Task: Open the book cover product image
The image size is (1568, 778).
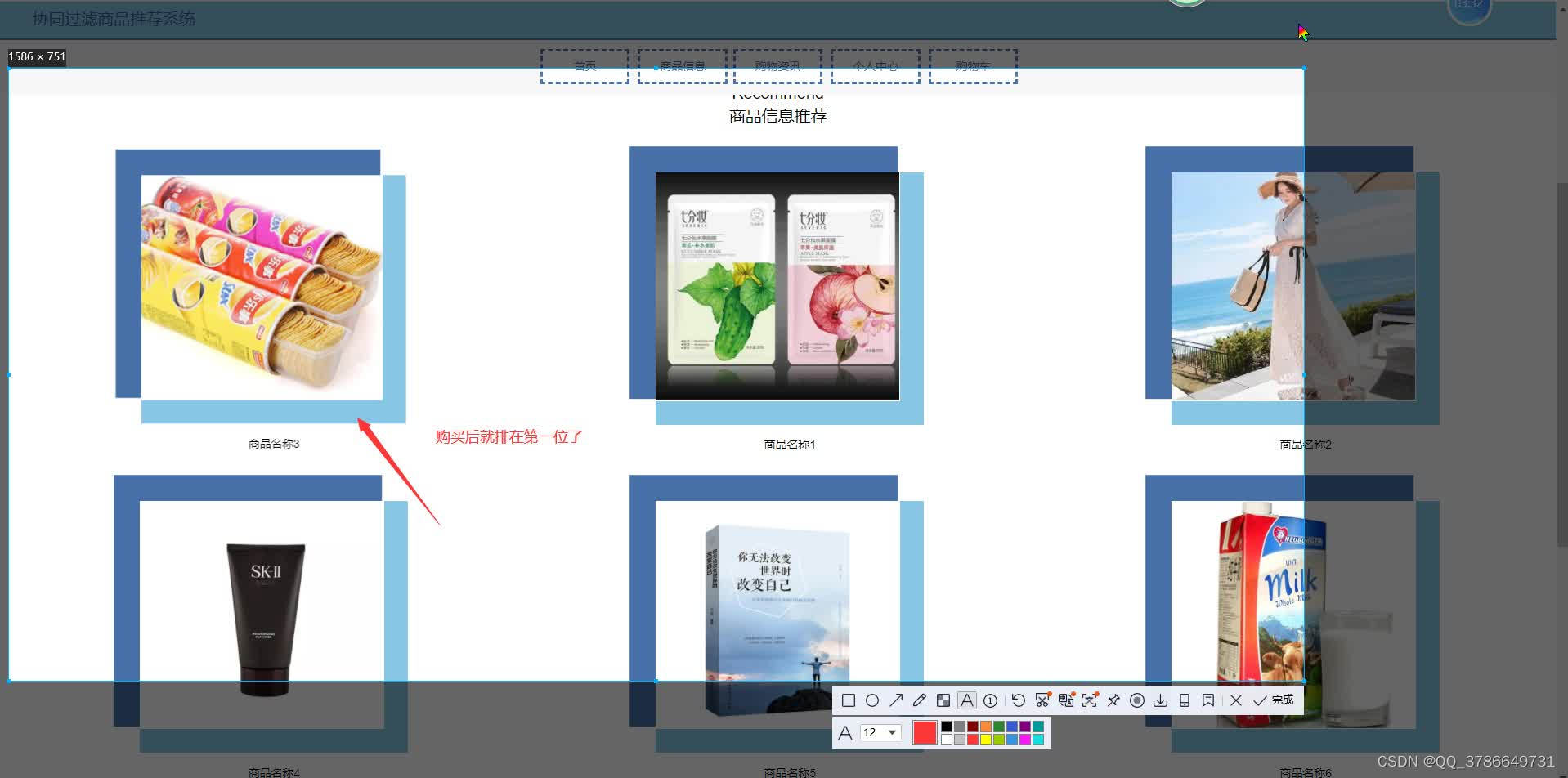Action: tap(777, 615)
